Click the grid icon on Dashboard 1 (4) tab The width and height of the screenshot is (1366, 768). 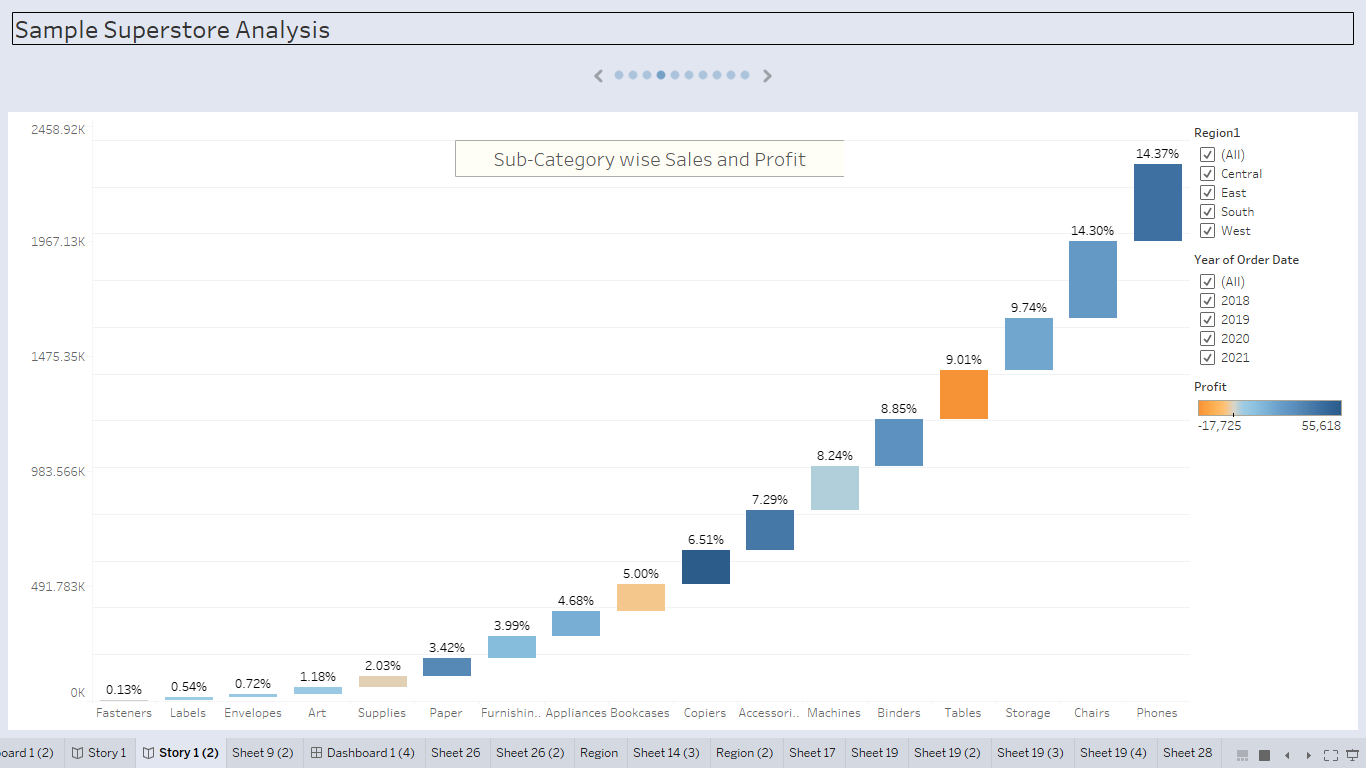coord(316,753)
